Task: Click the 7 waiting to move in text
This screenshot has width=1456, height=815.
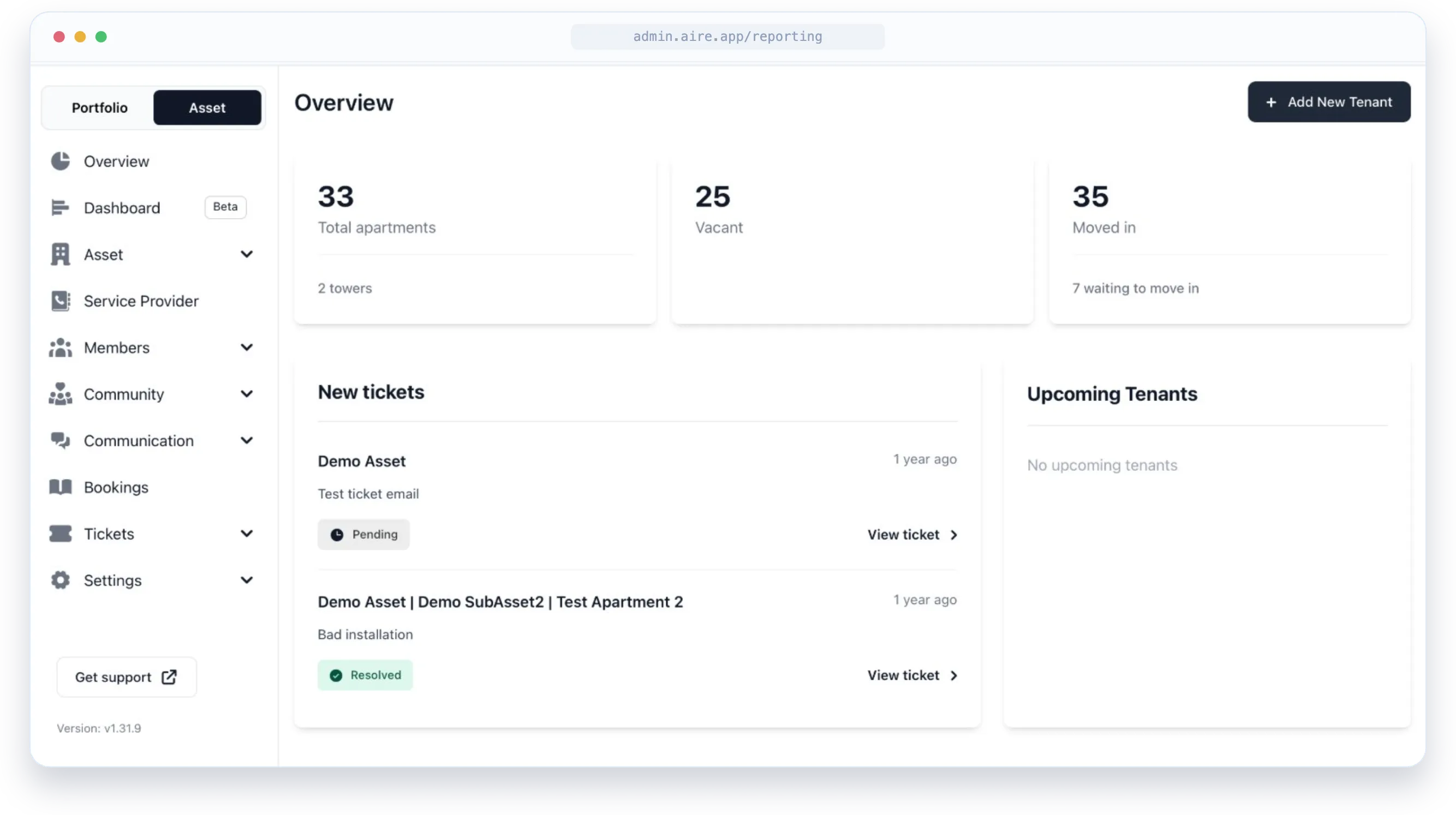Action: [x=1136, y=288]
